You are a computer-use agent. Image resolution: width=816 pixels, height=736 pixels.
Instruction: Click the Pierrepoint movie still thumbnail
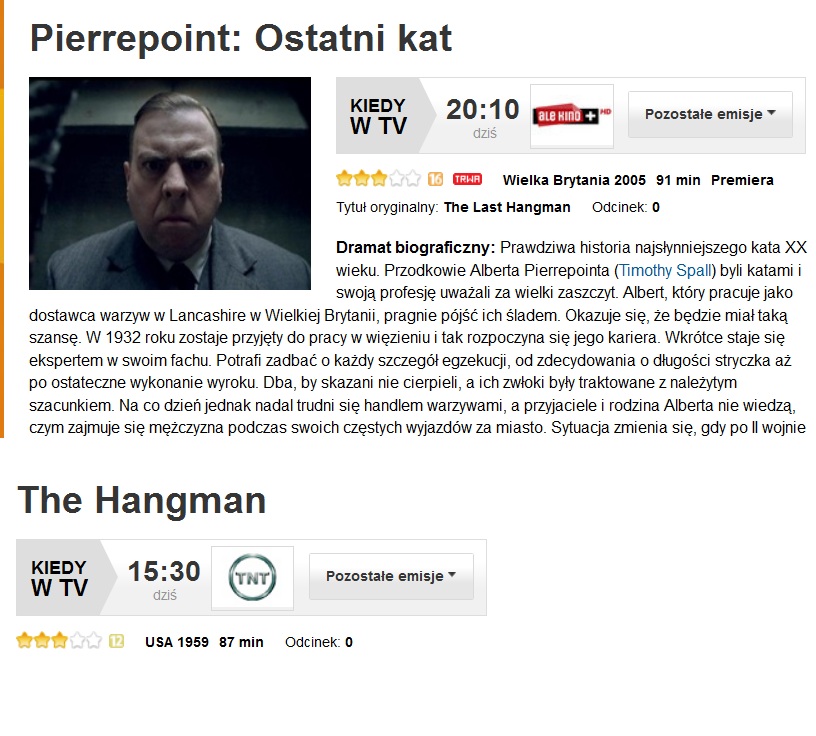170,183
